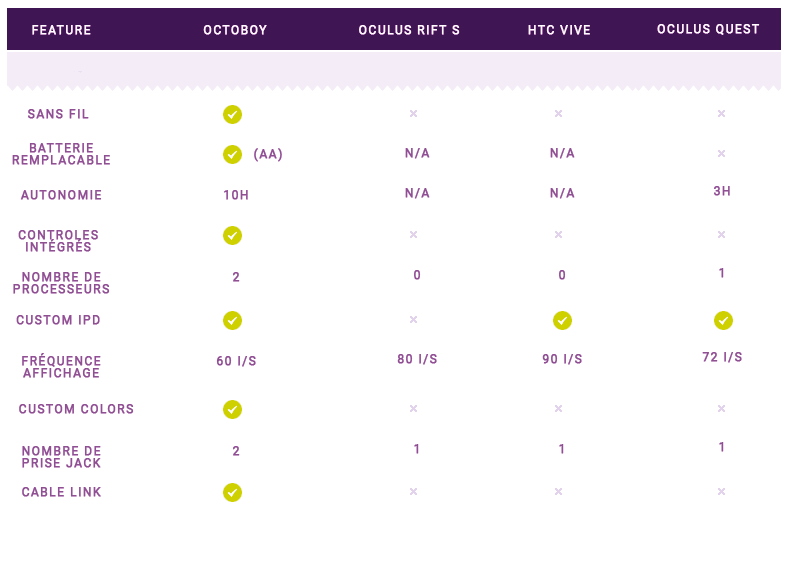Click the Fréquence Affichage row label
Screen dimensions: 800x562
pos(61,367)
